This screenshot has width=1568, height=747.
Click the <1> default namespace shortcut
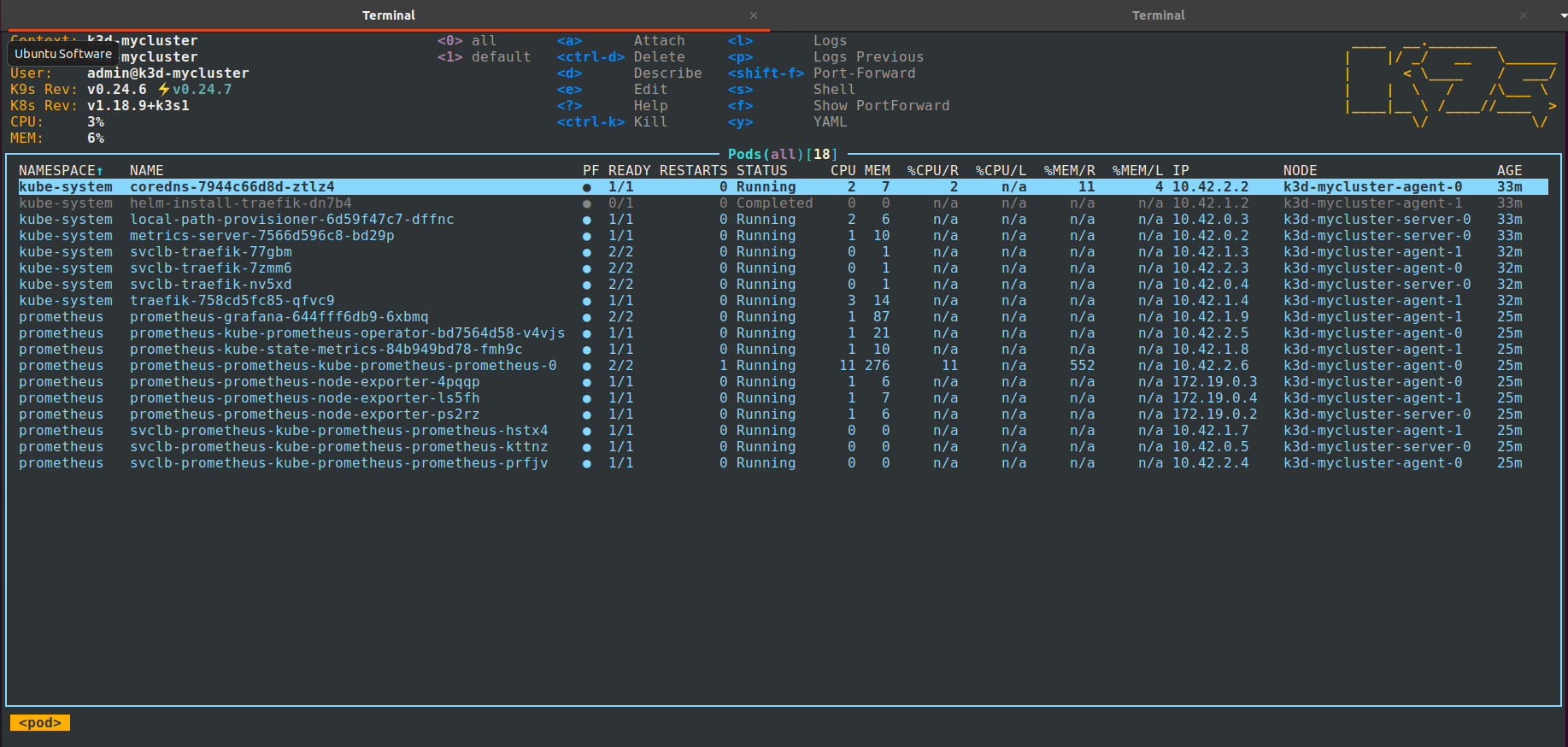pyautogui.click(x=484, y=56)
